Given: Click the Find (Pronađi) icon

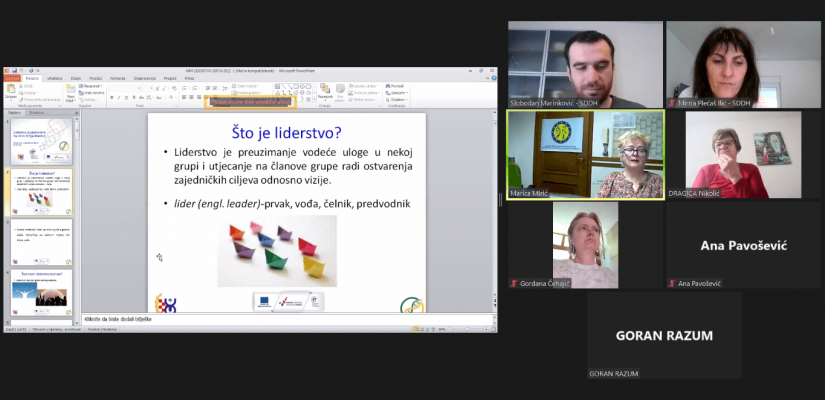Looking at the screenshot, I should pos(397,86).
